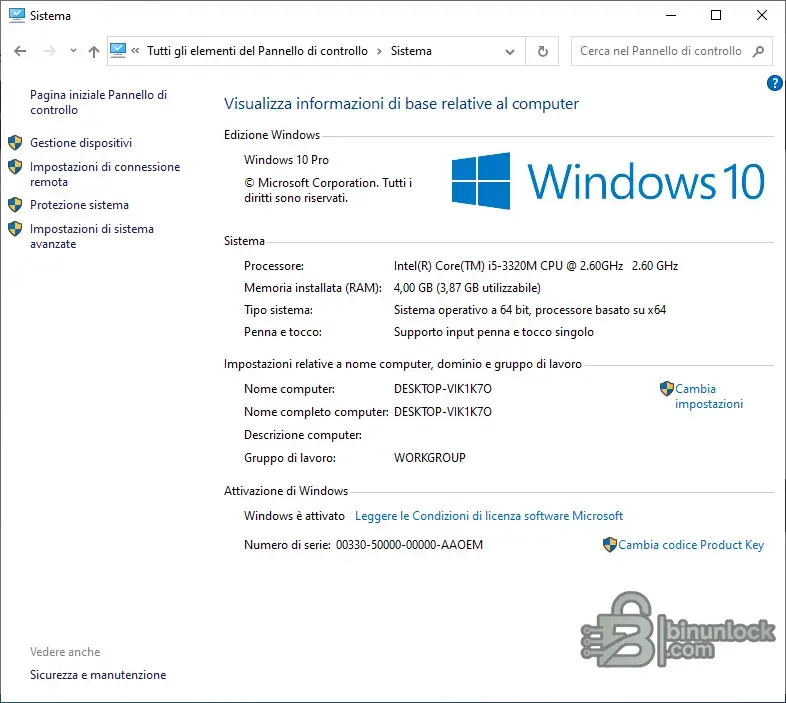Click shield icon next to Cambia impostazioni
Screen dimensions: 786x703
(x=667, y=389)
